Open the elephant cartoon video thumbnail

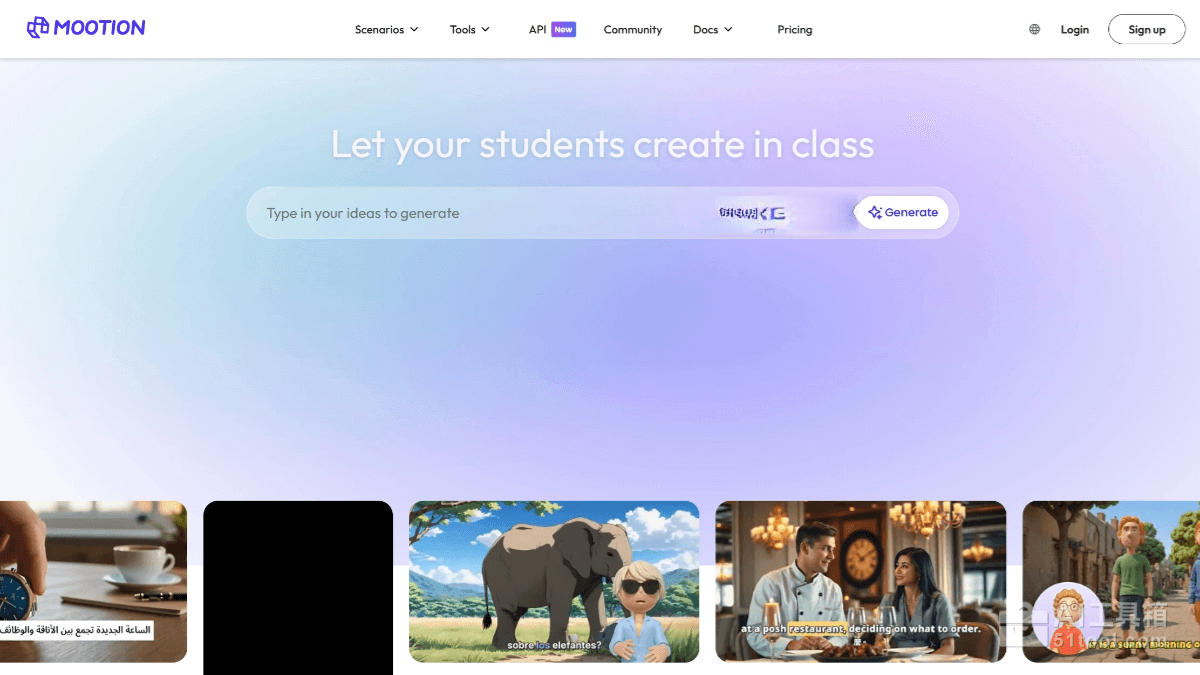pos(554,581)
